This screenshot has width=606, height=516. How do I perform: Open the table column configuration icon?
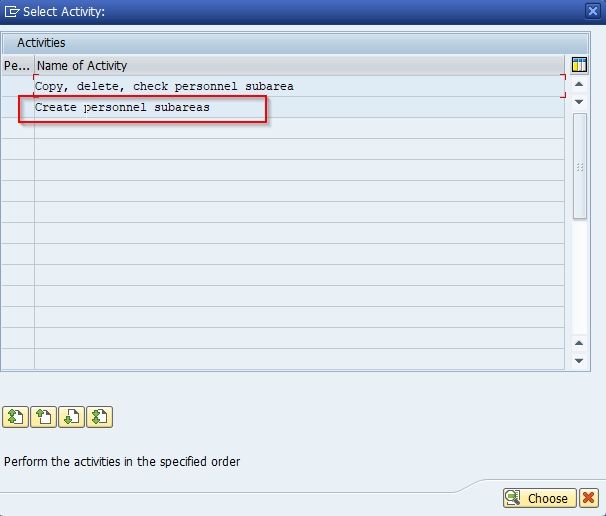pos(579,65)
